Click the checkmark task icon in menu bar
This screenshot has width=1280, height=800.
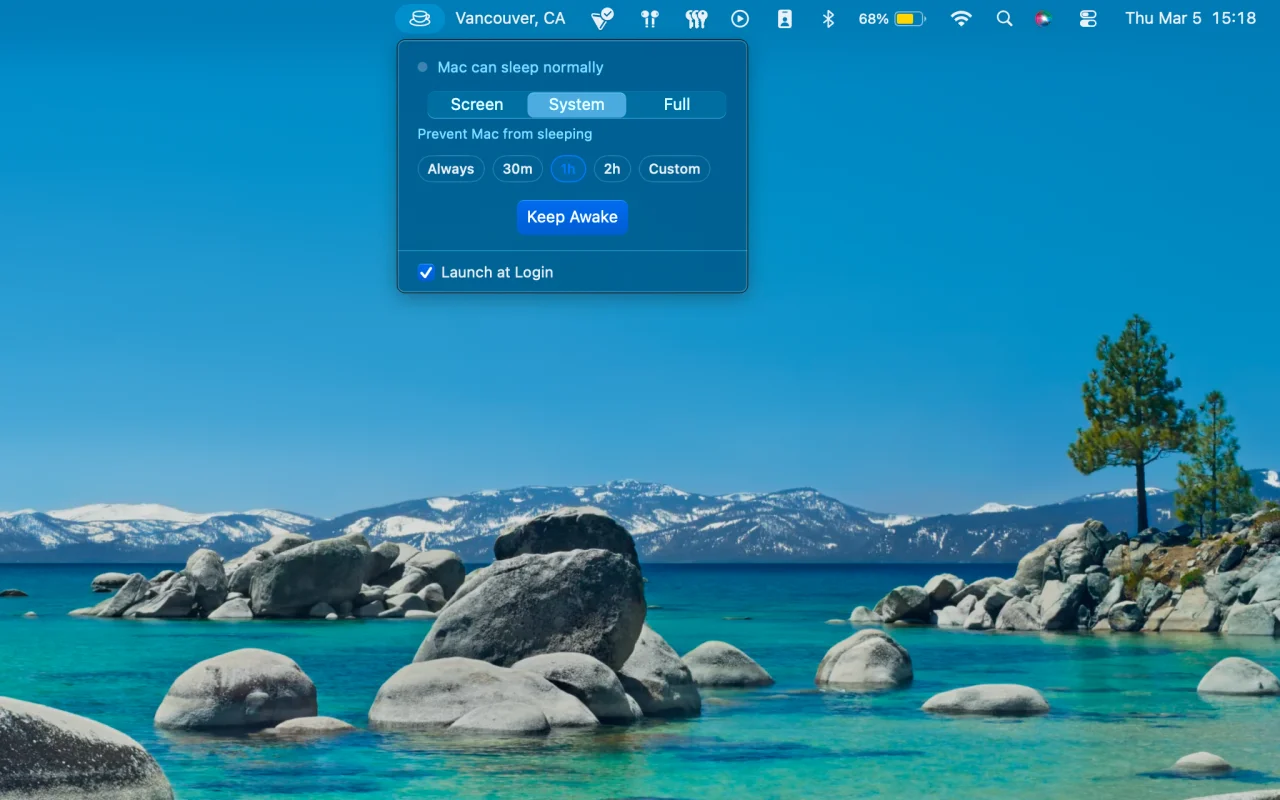(603, 18)
